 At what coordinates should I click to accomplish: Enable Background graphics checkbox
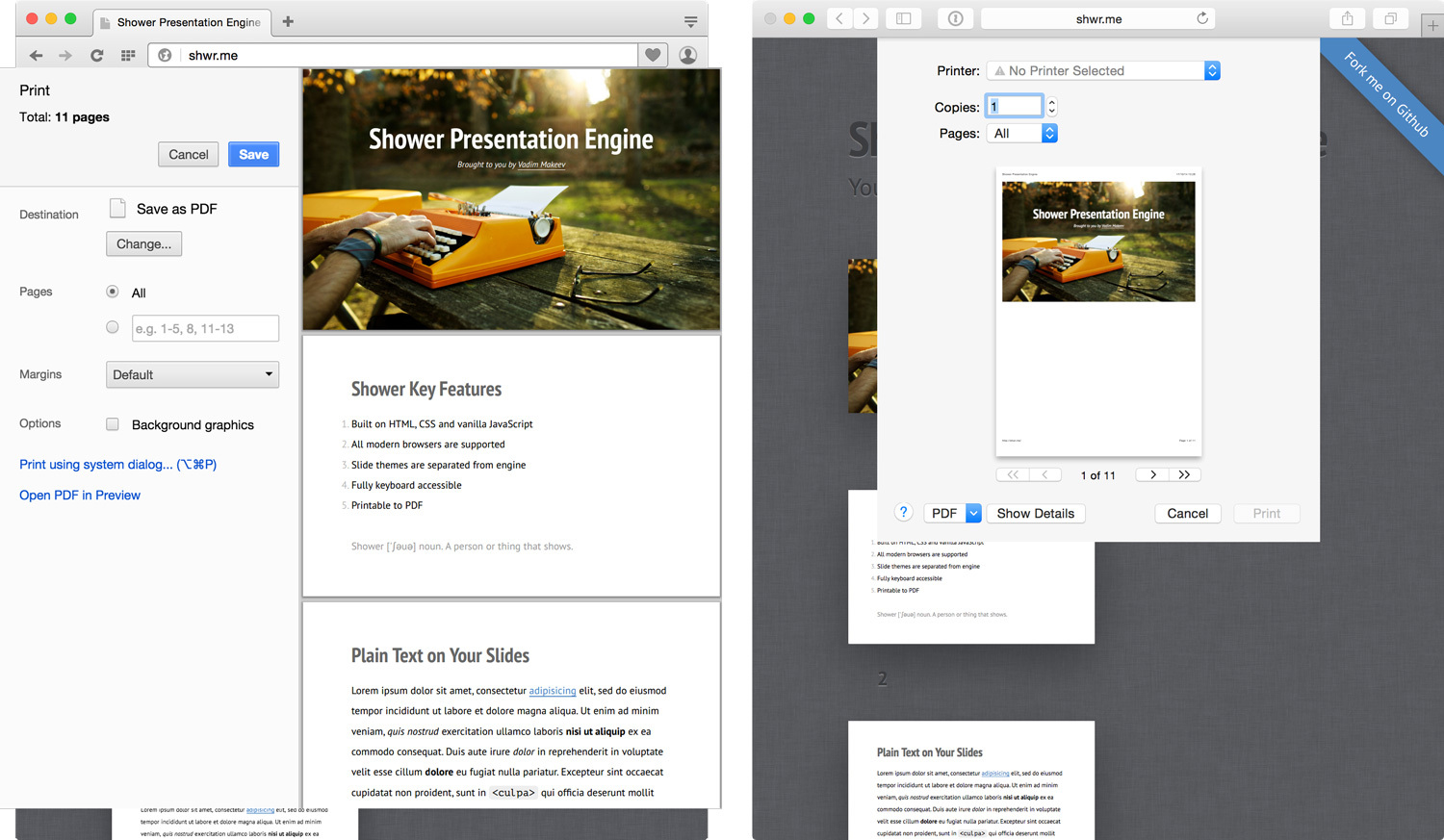coord(113,424)
